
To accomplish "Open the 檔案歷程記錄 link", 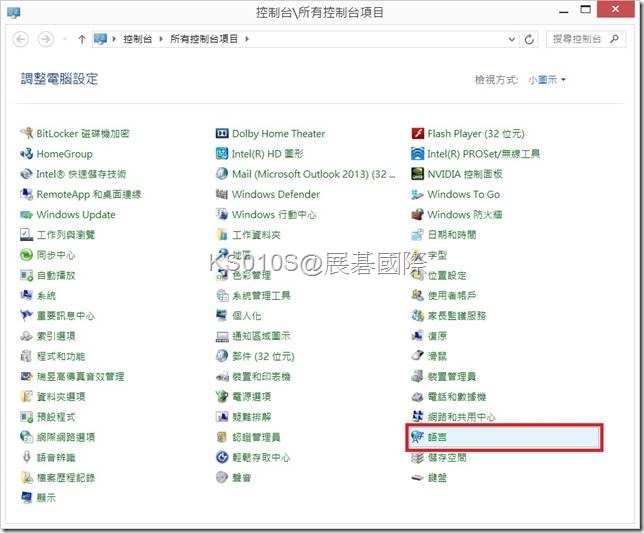I will 66,478.
